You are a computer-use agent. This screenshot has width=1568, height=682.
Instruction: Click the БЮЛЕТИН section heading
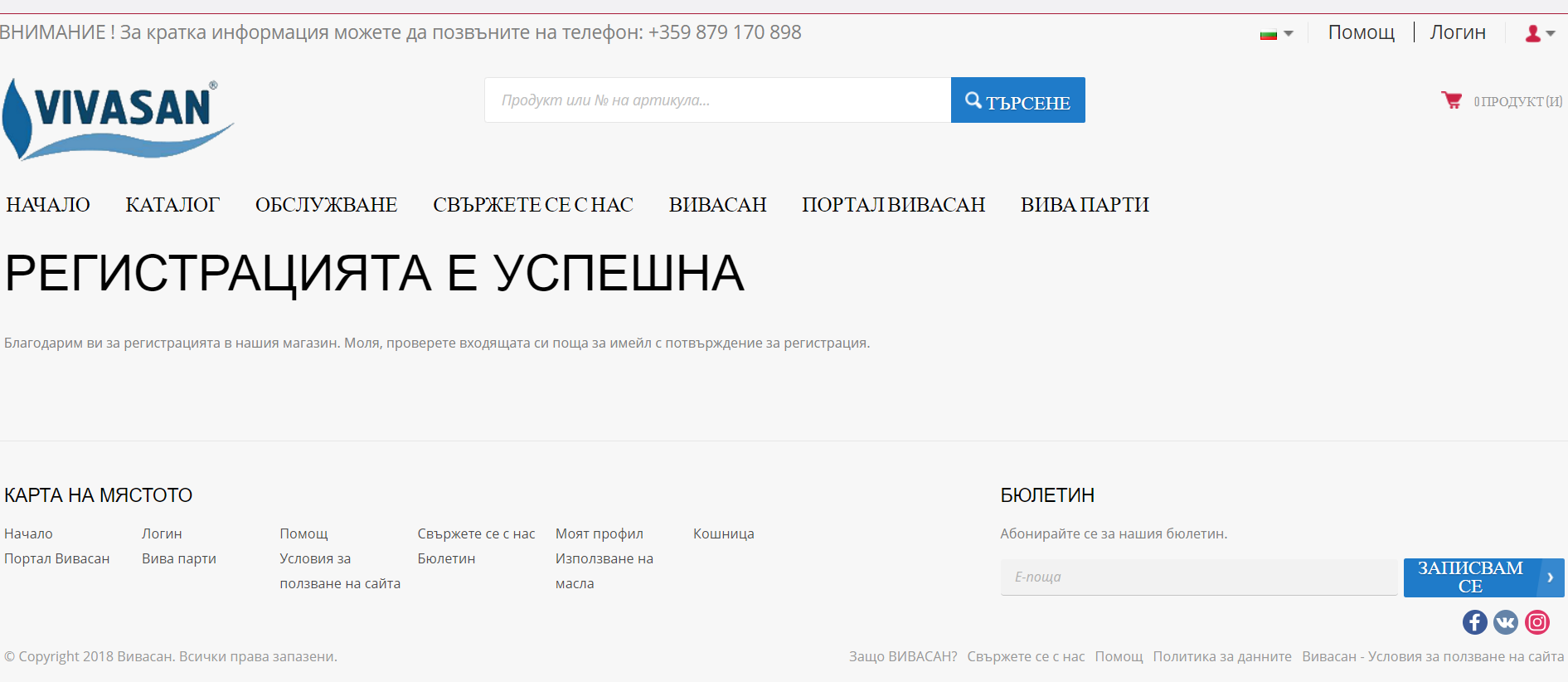pos(1047,495)
